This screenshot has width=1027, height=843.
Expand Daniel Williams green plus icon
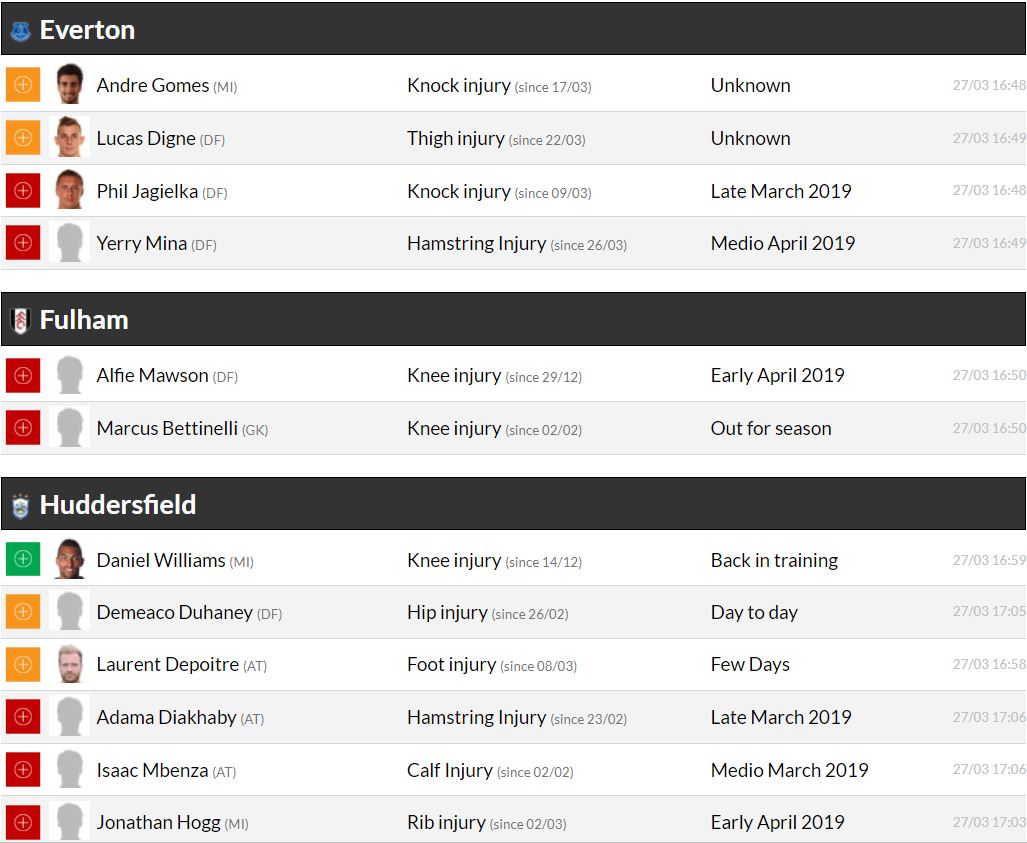click(23, 560)
